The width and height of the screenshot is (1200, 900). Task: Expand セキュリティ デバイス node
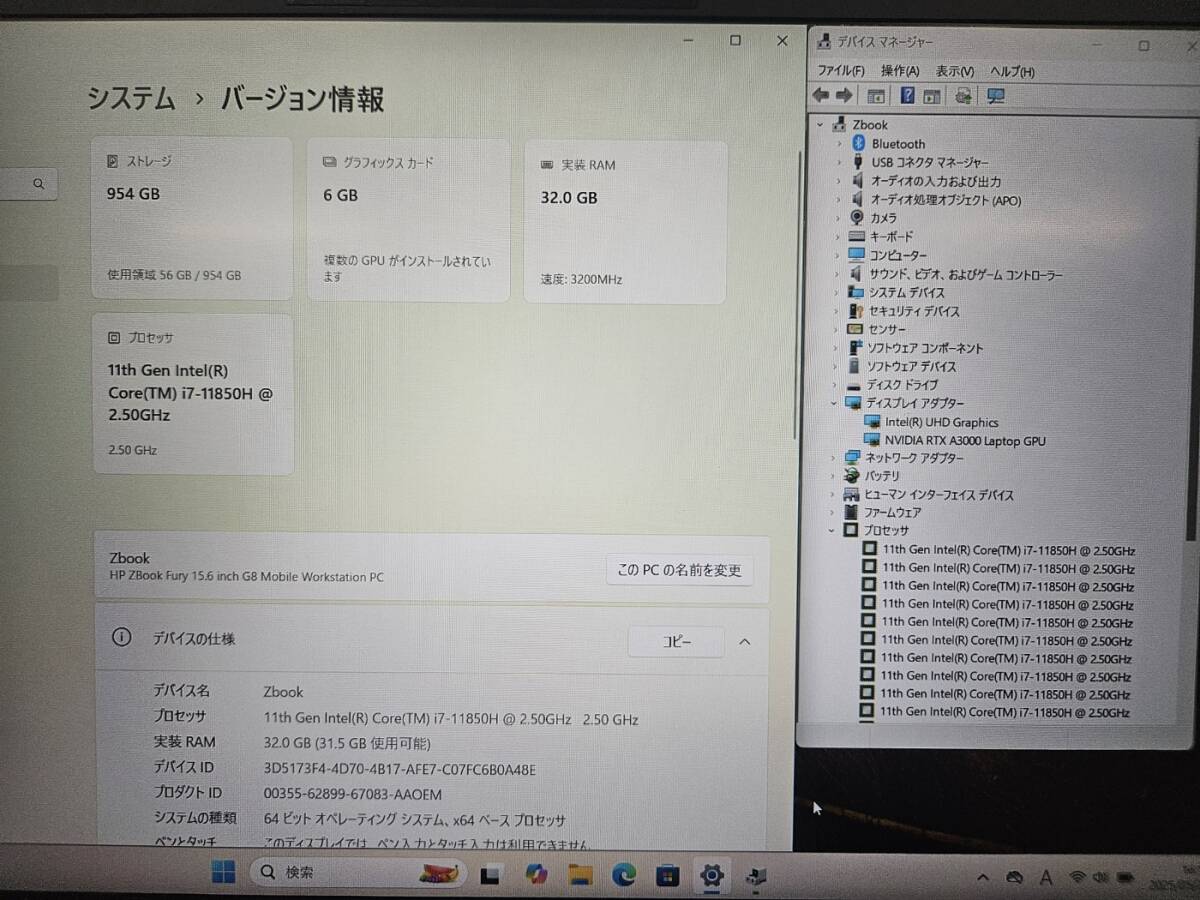[837, 311]
